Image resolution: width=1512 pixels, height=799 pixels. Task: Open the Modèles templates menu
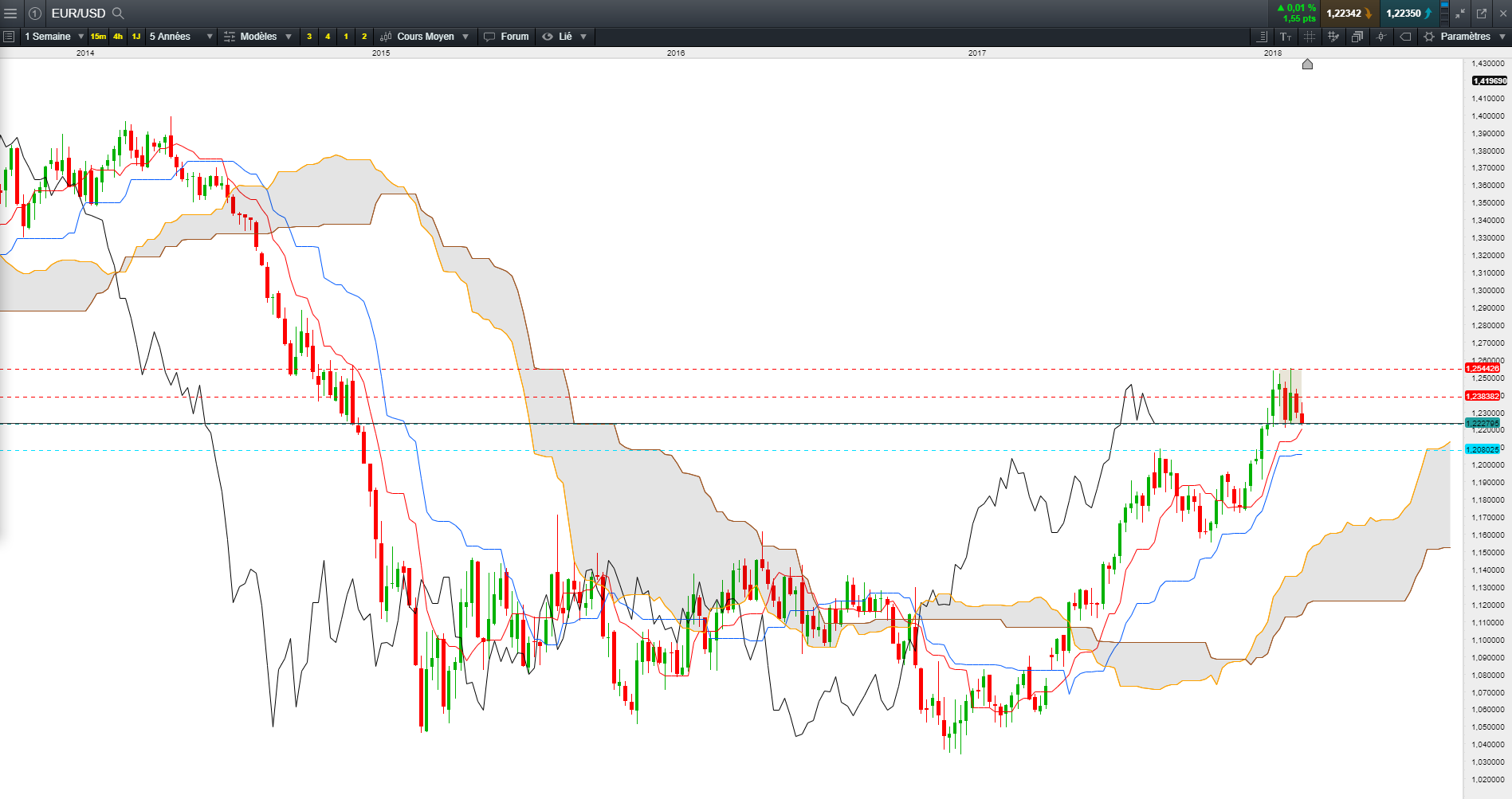click(x=257, y=37)
